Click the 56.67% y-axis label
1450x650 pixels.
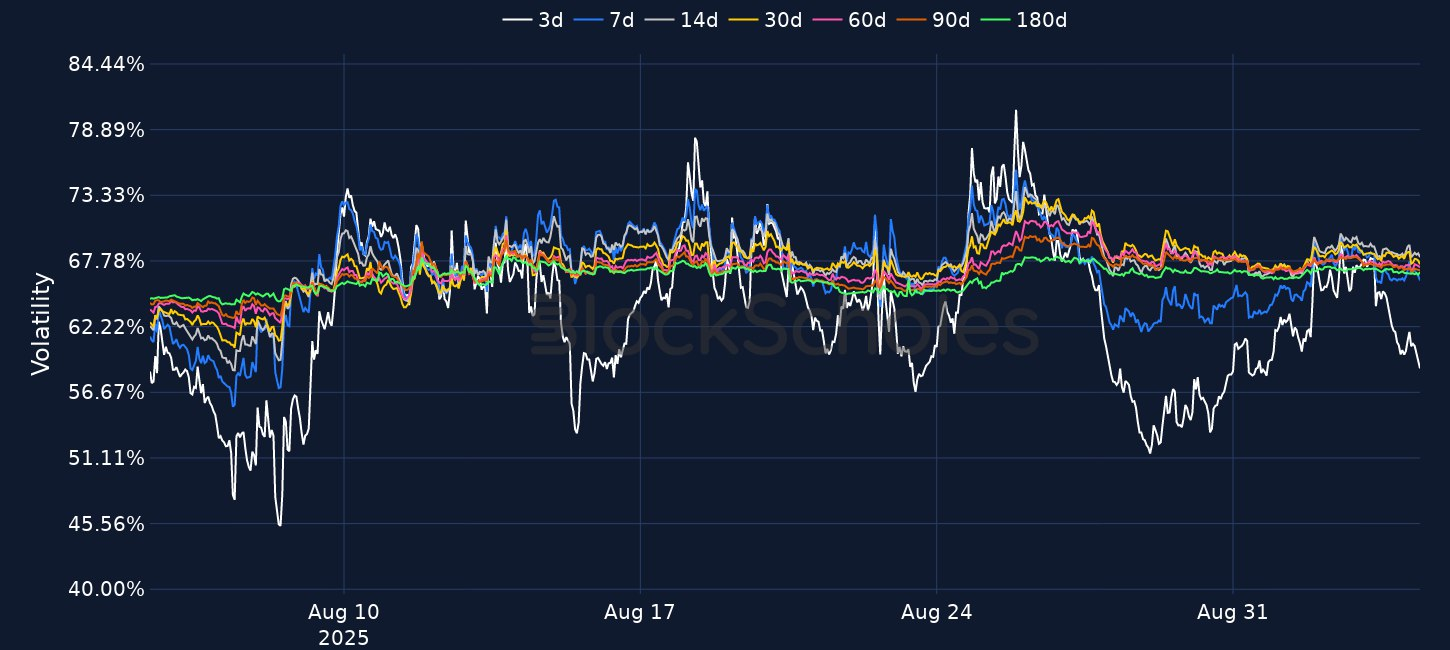[x=106, y=392]
